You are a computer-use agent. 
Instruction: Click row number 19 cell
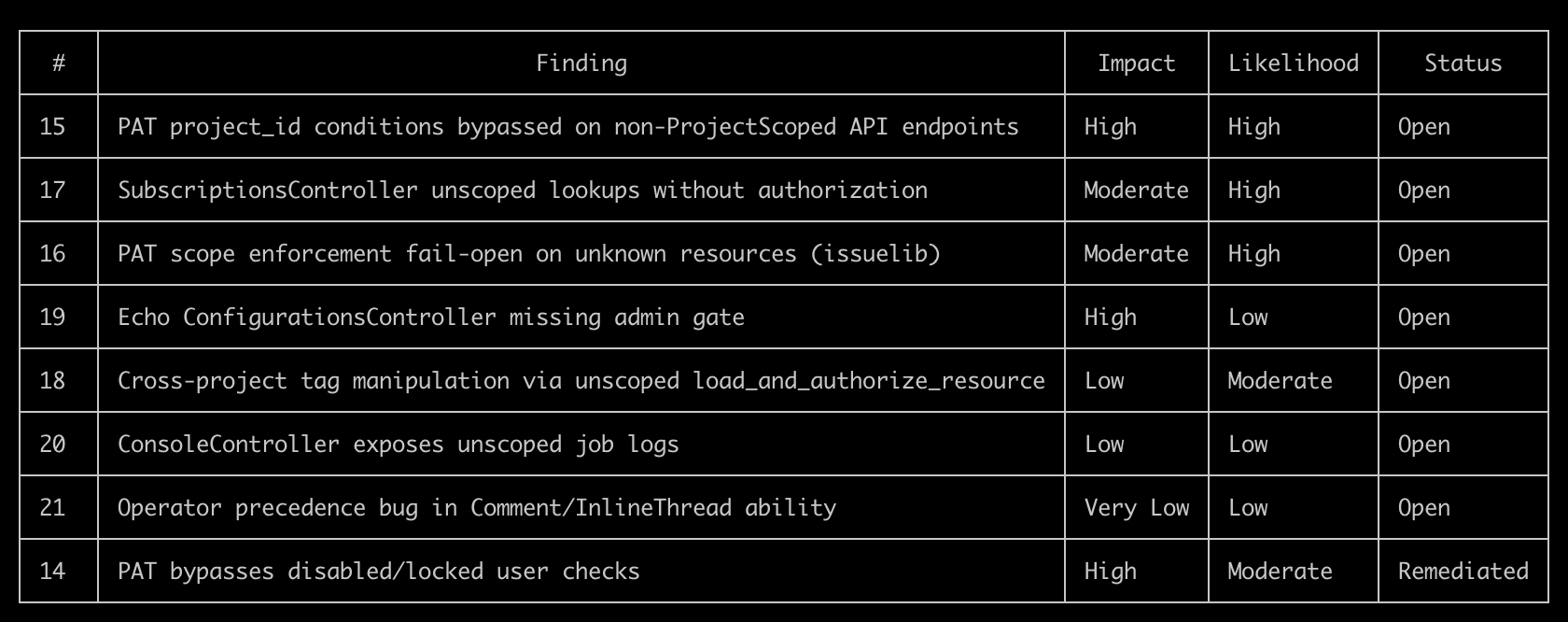[x=53, y=318]
